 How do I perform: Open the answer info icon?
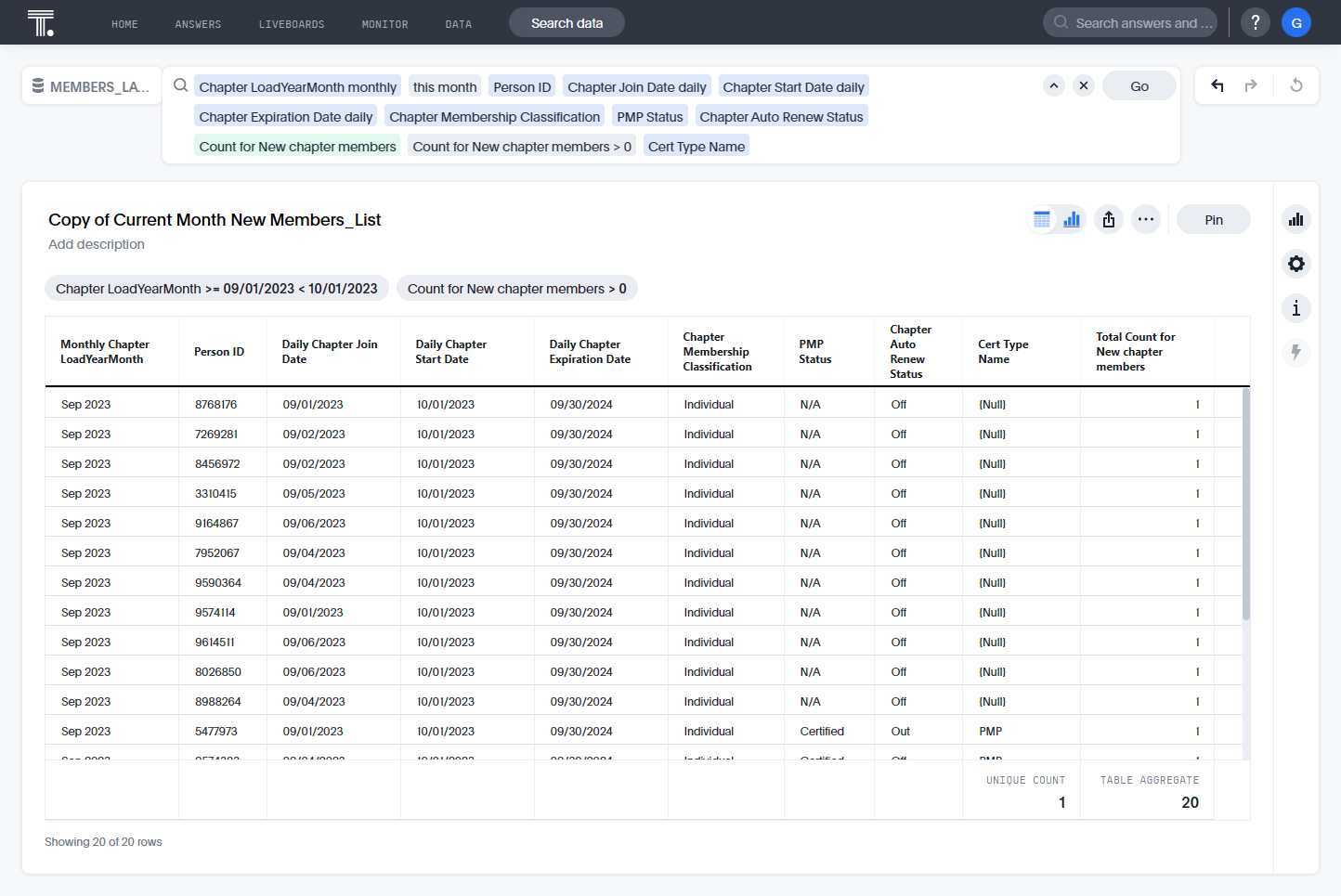pos(1296,308)
